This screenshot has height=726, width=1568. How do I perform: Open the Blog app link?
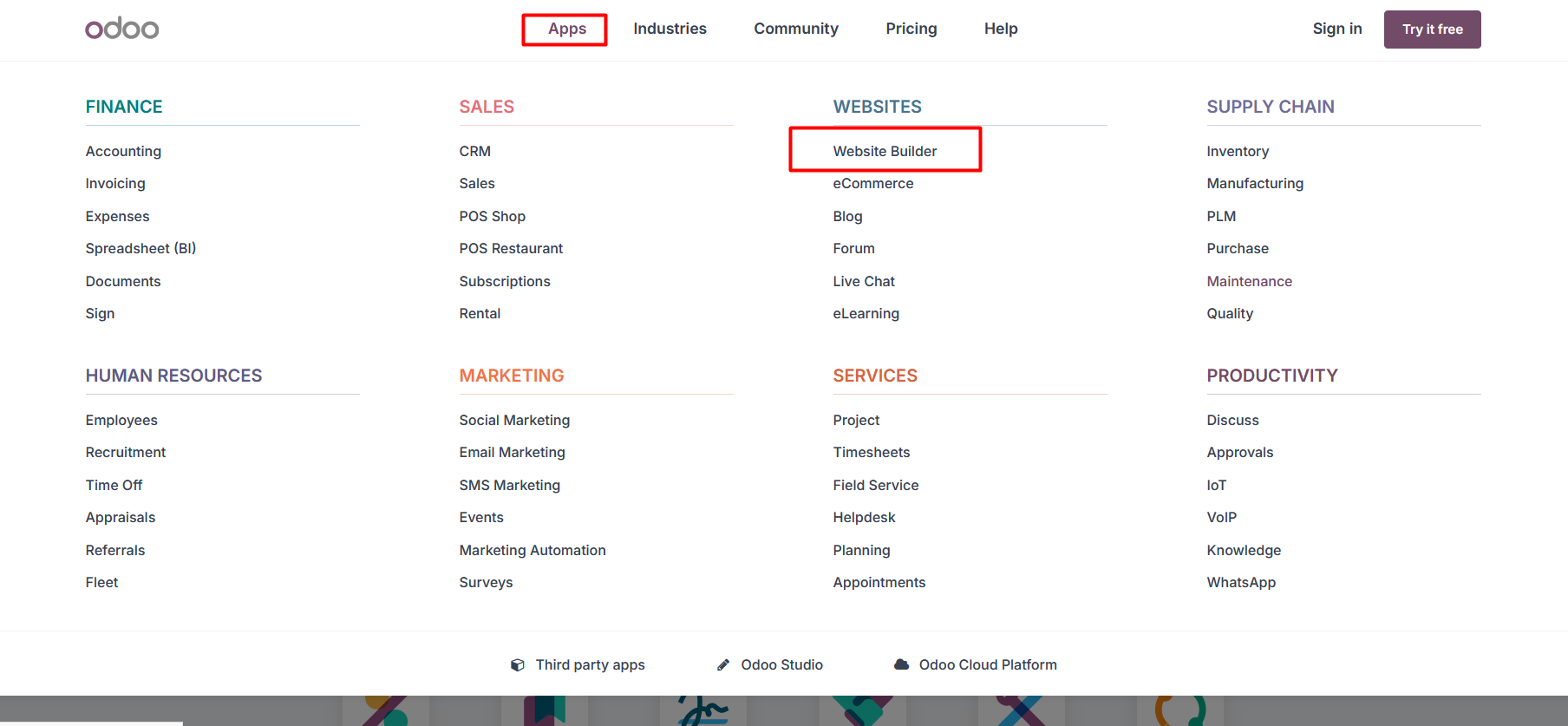click(847, 216)
